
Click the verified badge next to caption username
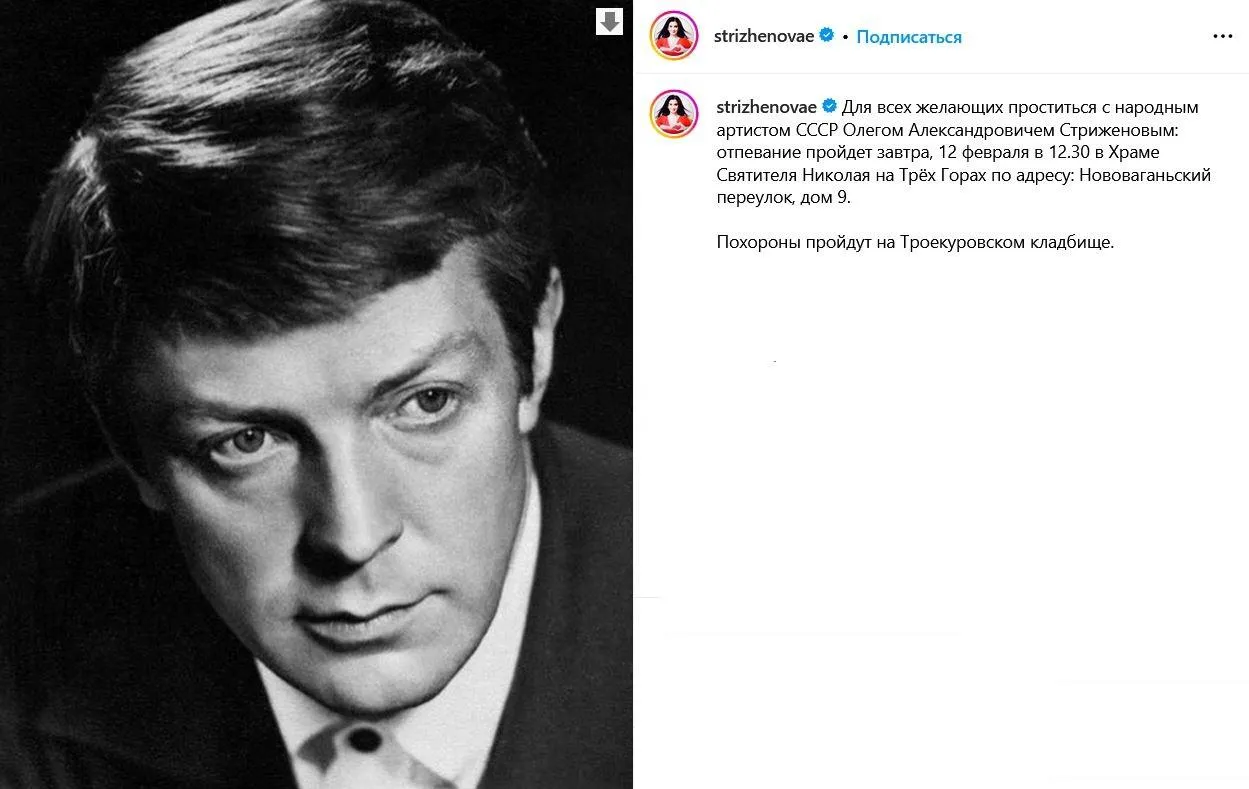[829, 106]
